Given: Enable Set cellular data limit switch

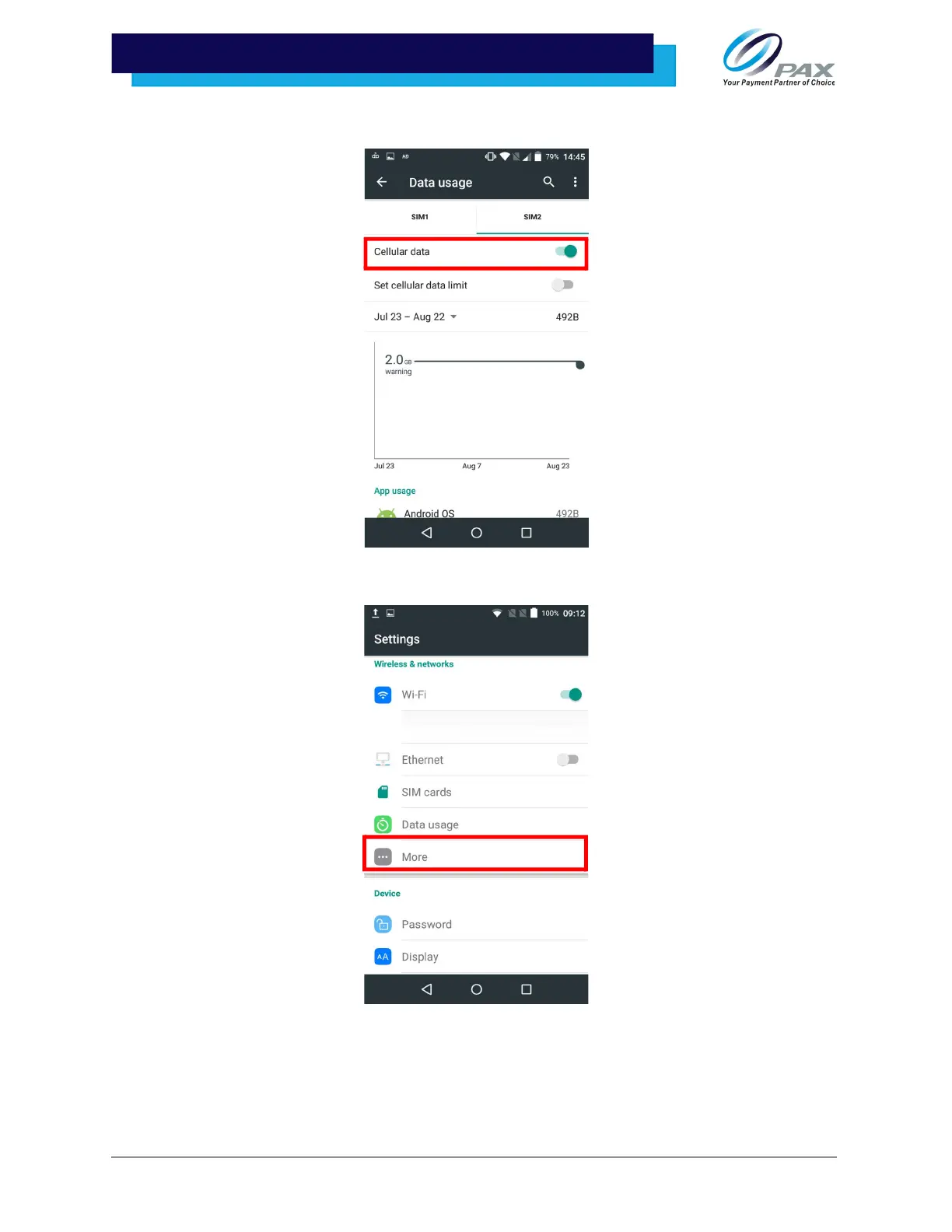Looking at the screenshot, I should tap(562, 285).
